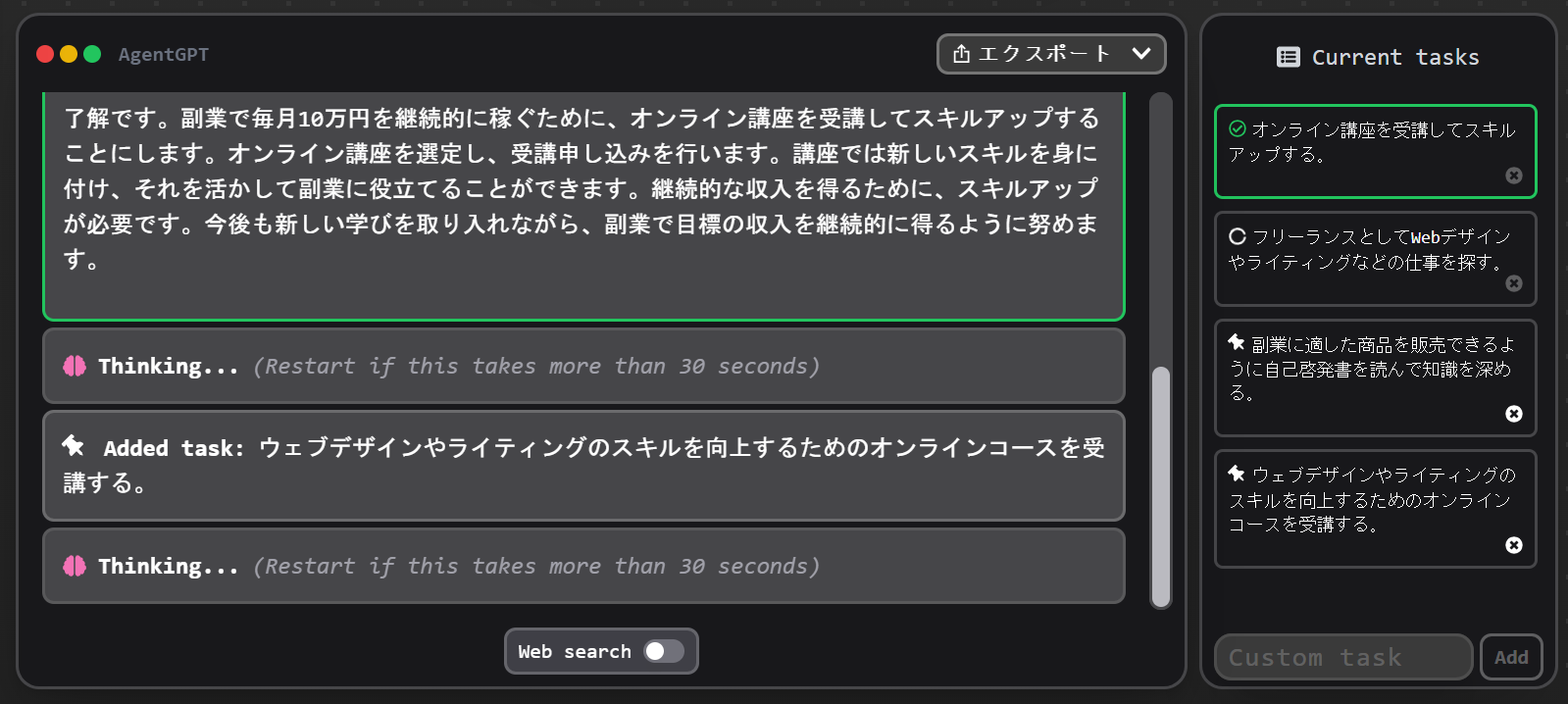This screenshot has width=1568, height=704.
Task: Click the Add button for custom task
Action: (x=1511, y=657)
